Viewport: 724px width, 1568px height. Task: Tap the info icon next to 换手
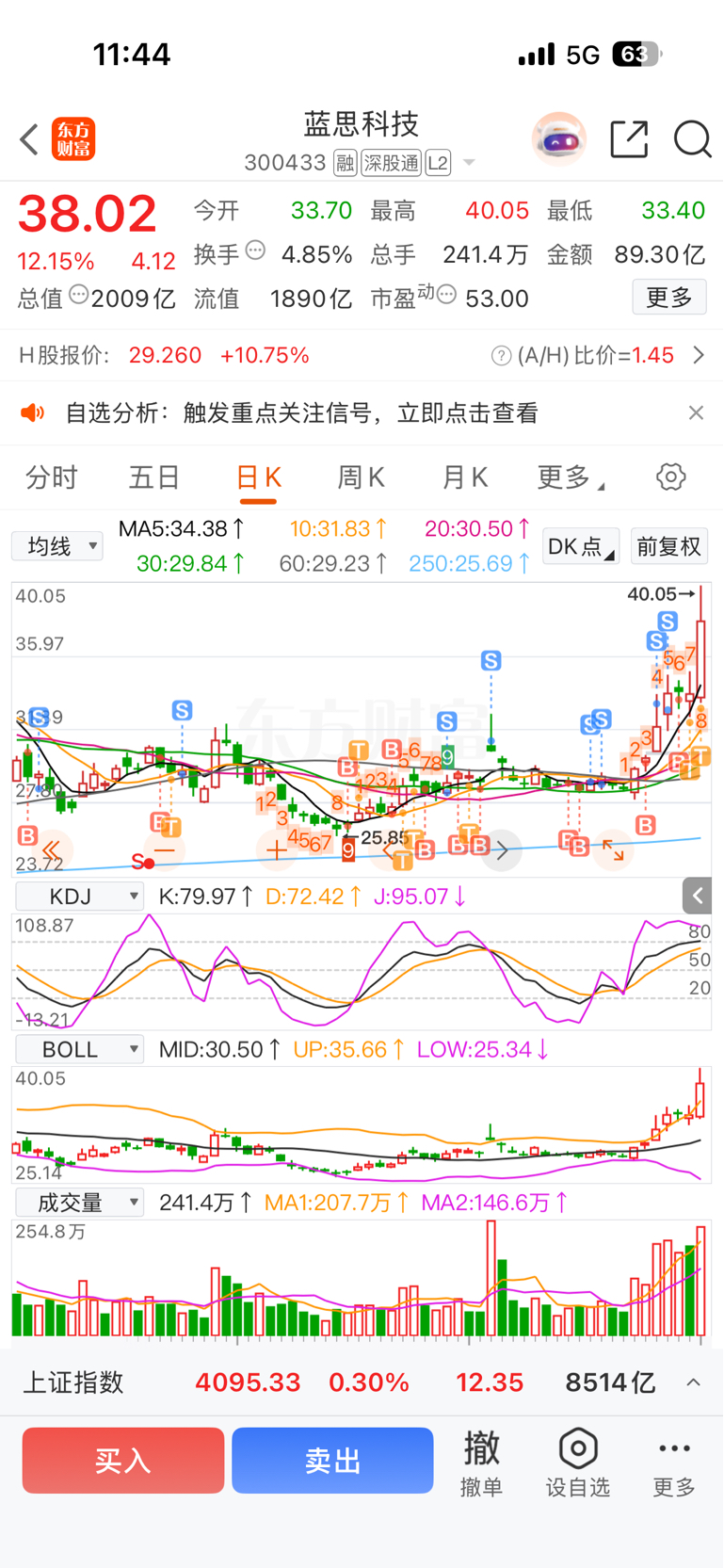(255, 251)
